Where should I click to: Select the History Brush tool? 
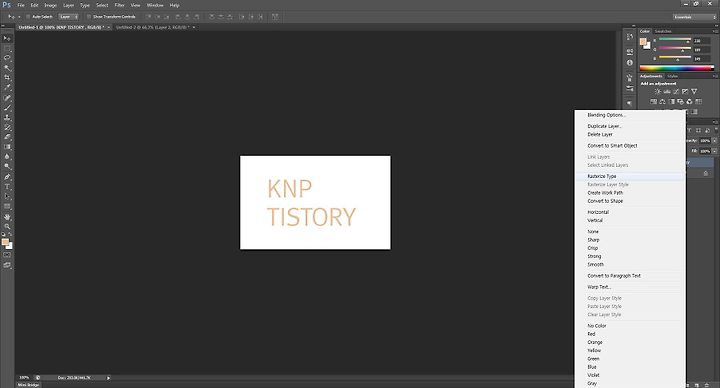tap(7, 127)
